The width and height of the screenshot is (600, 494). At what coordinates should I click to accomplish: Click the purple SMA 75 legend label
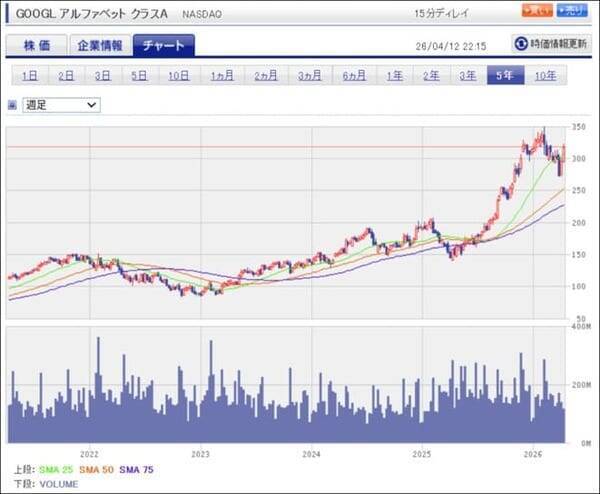click(x=137, y=468)
